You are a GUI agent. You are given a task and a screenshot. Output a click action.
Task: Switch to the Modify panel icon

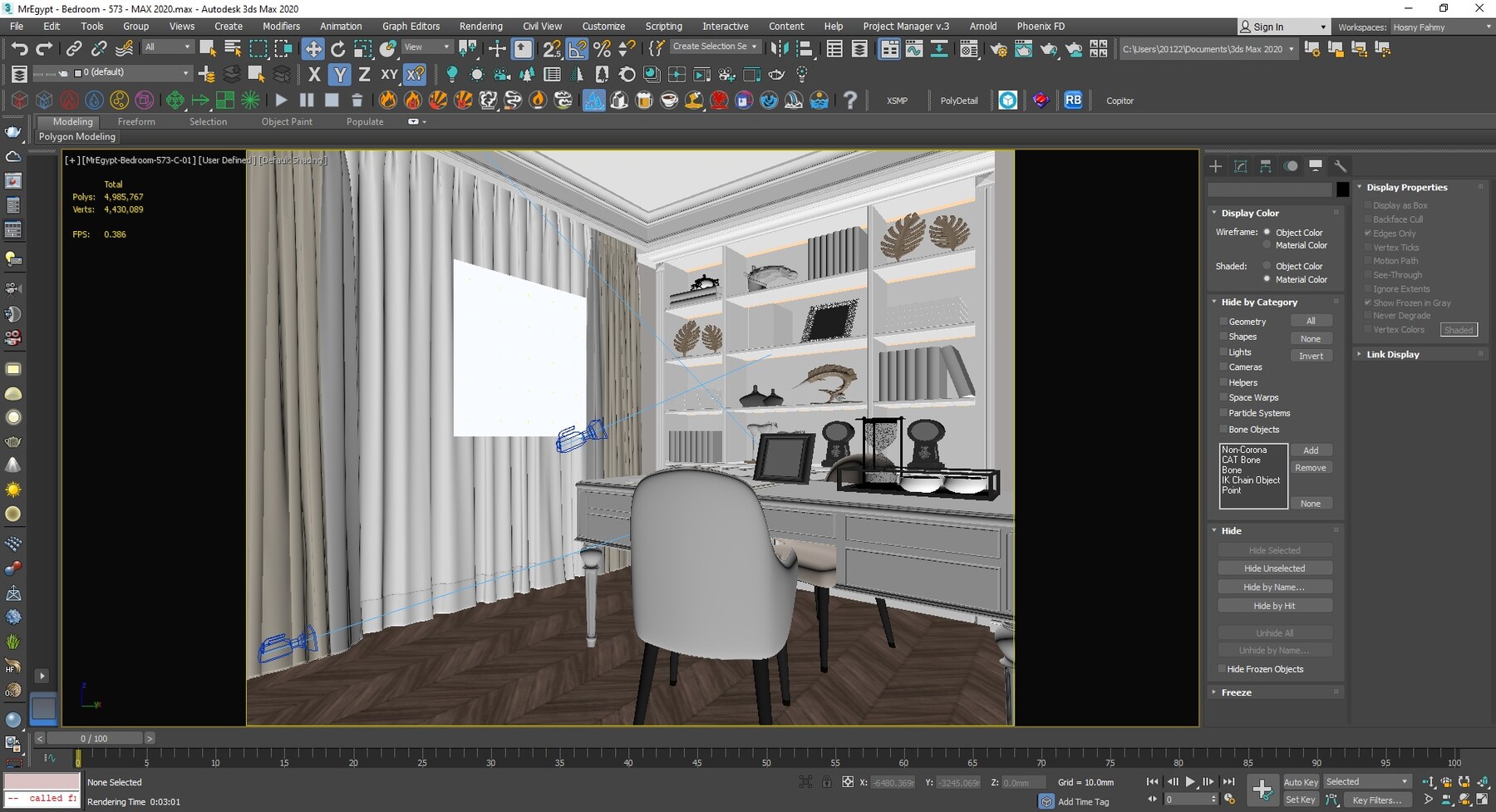click(1241, 166)
